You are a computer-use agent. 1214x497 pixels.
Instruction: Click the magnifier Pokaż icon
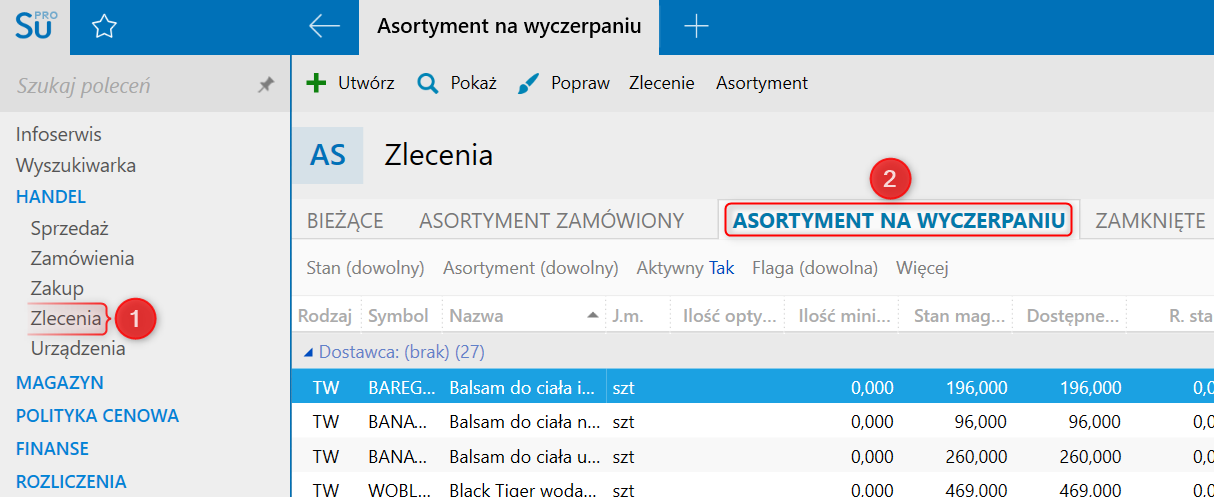click(x=428, y=83)
